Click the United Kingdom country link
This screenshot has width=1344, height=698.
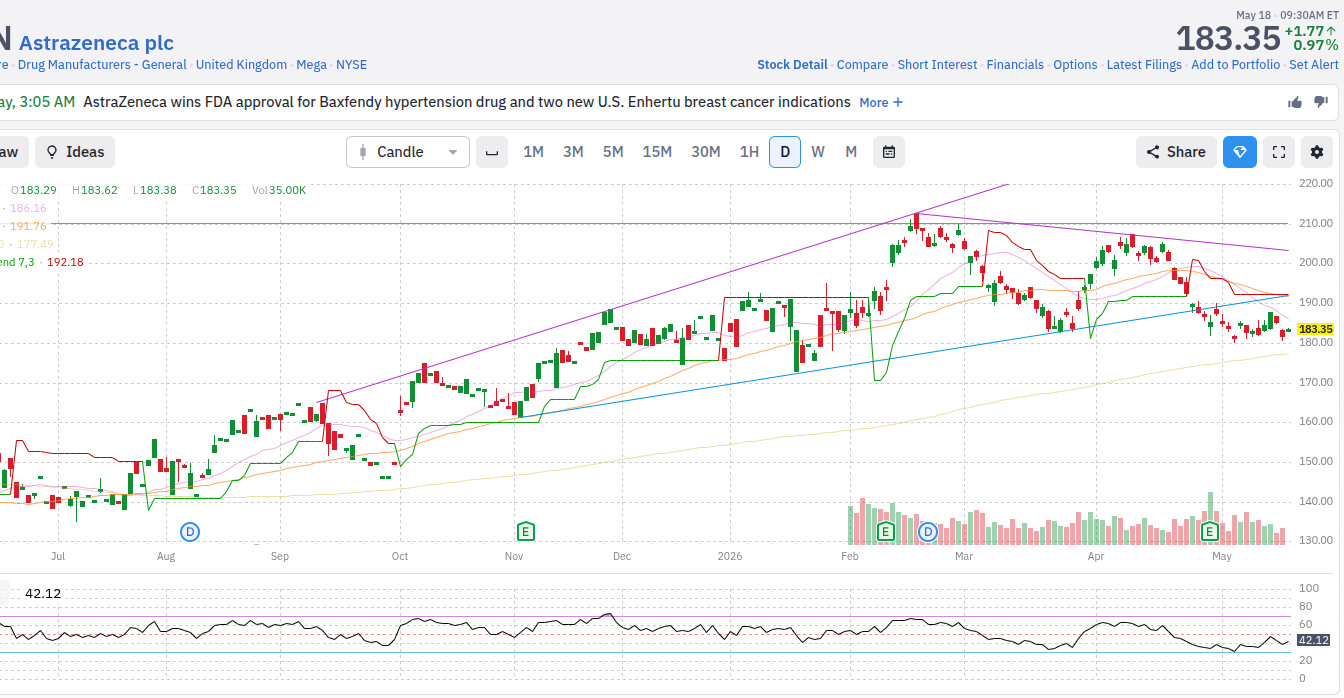241,65
